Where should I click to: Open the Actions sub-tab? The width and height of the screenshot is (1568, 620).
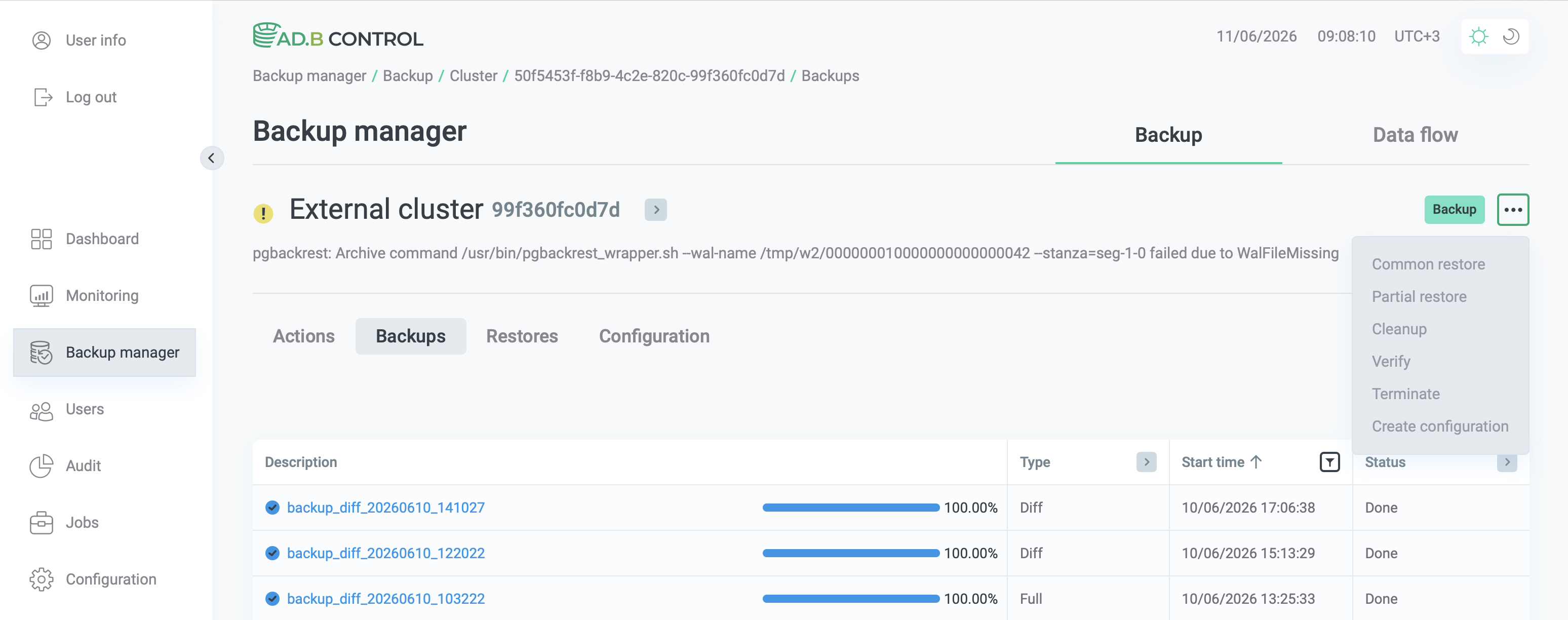(x=304, y=336)
